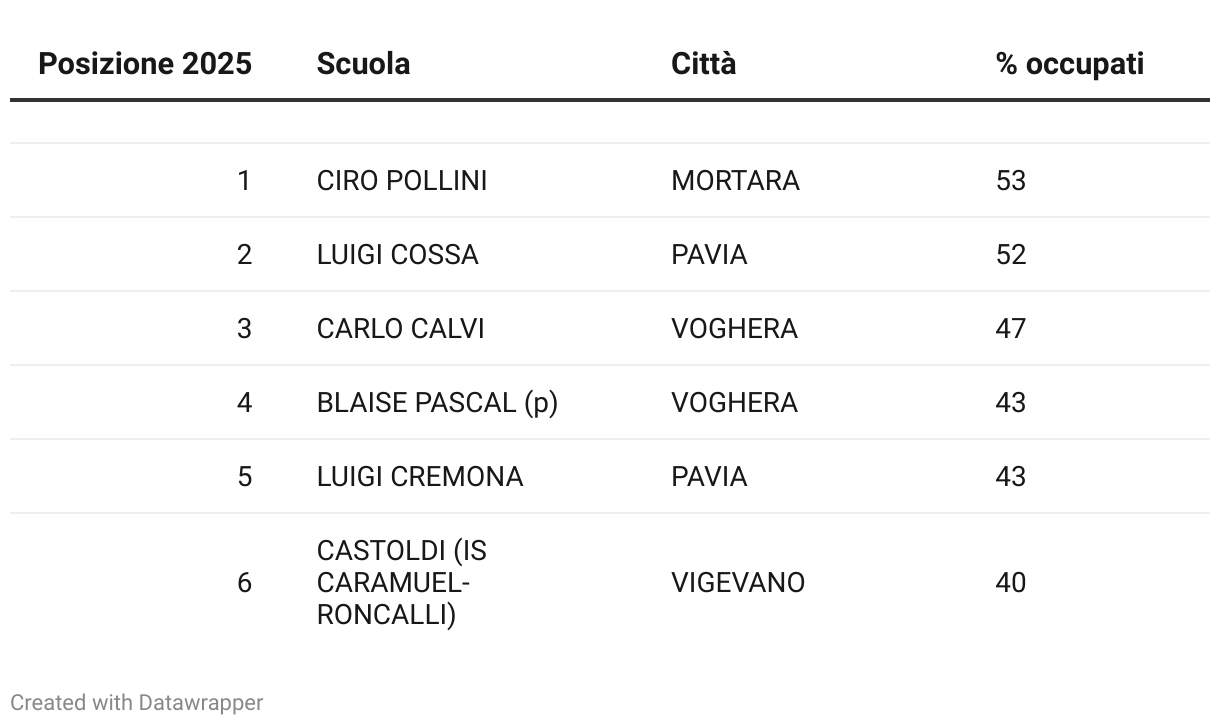Click the % occupati column header

[x=1070, y=64]
